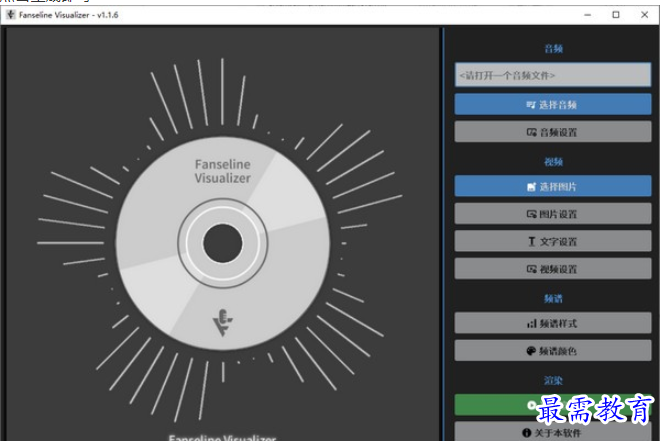Open 视频设置 video settings
The height and width of the screenshot is (441, 660).
[553, 268]
